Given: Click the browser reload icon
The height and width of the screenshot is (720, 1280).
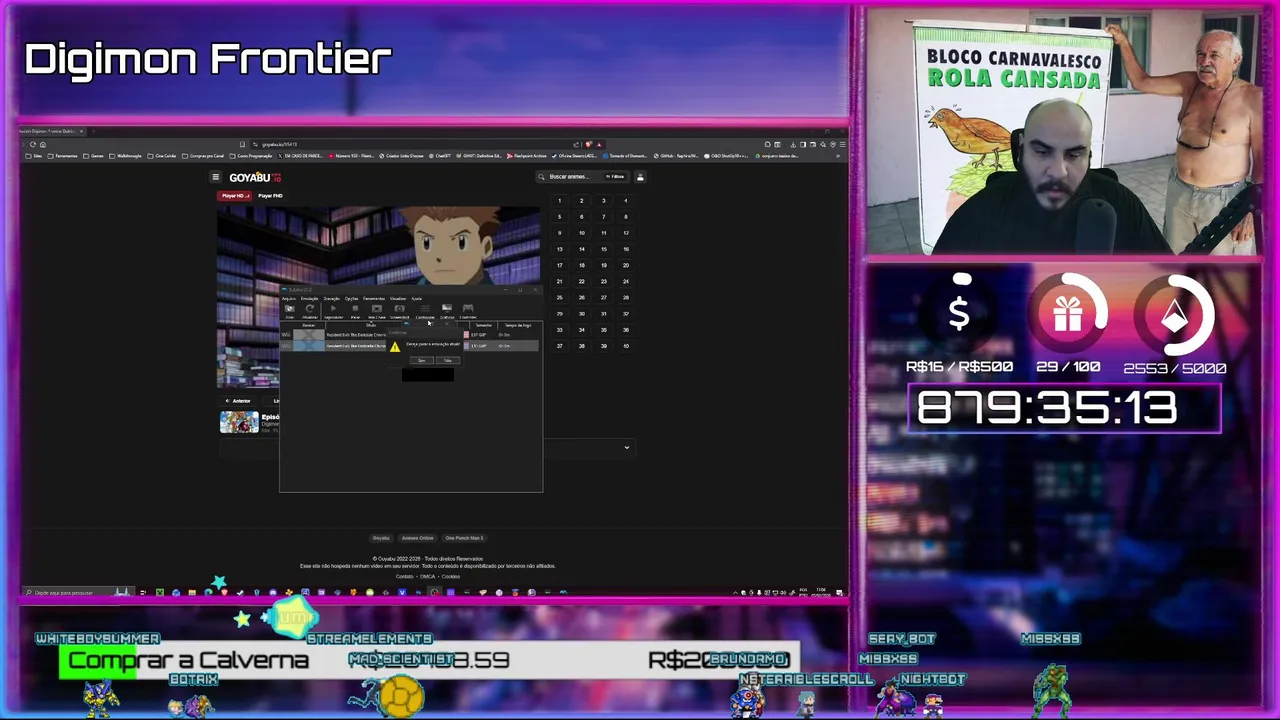Looking at the screenshot, I should (x=32, y=144).
